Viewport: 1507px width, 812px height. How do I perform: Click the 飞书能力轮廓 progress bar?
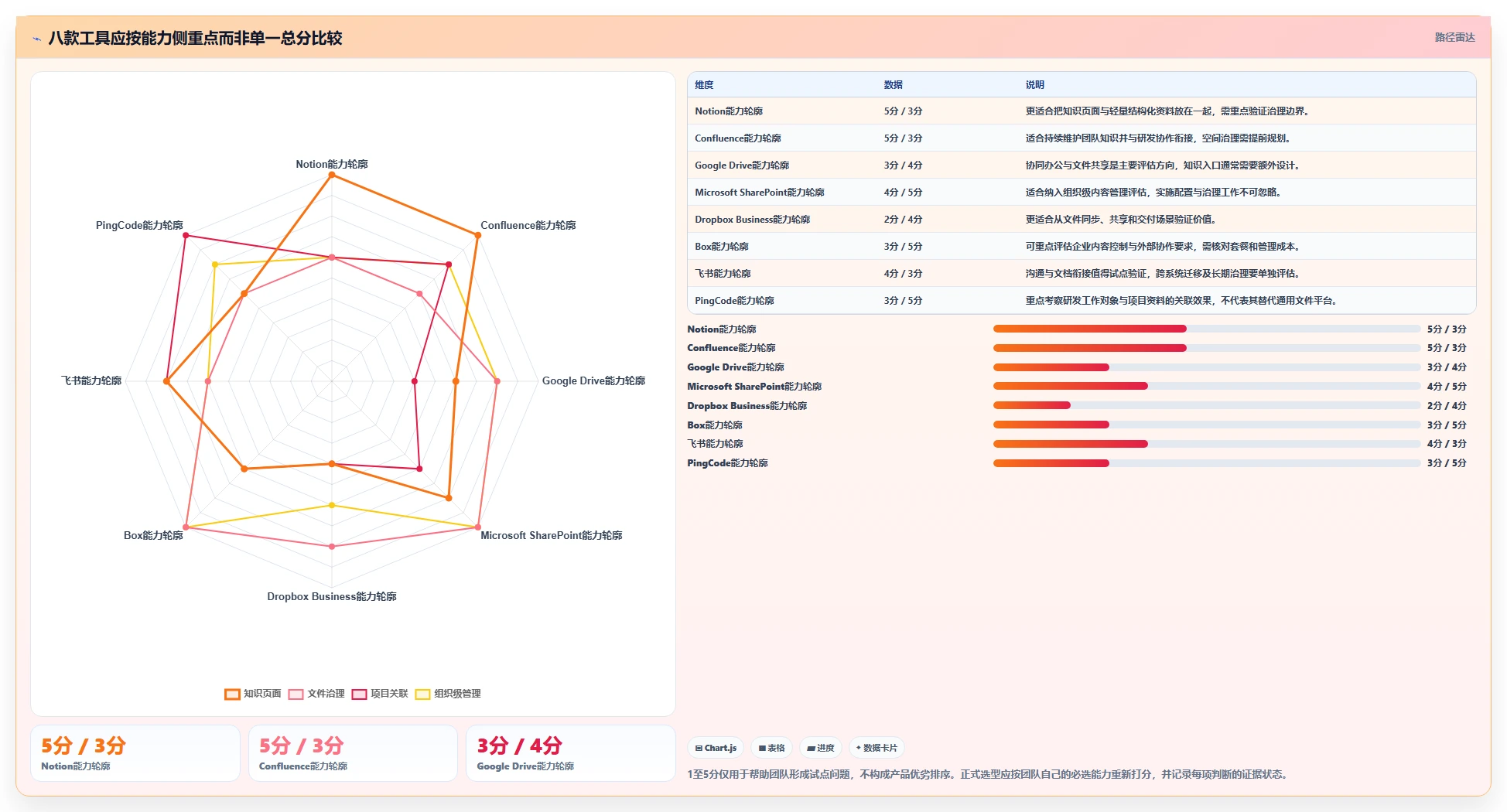(x=1207, y=444)
